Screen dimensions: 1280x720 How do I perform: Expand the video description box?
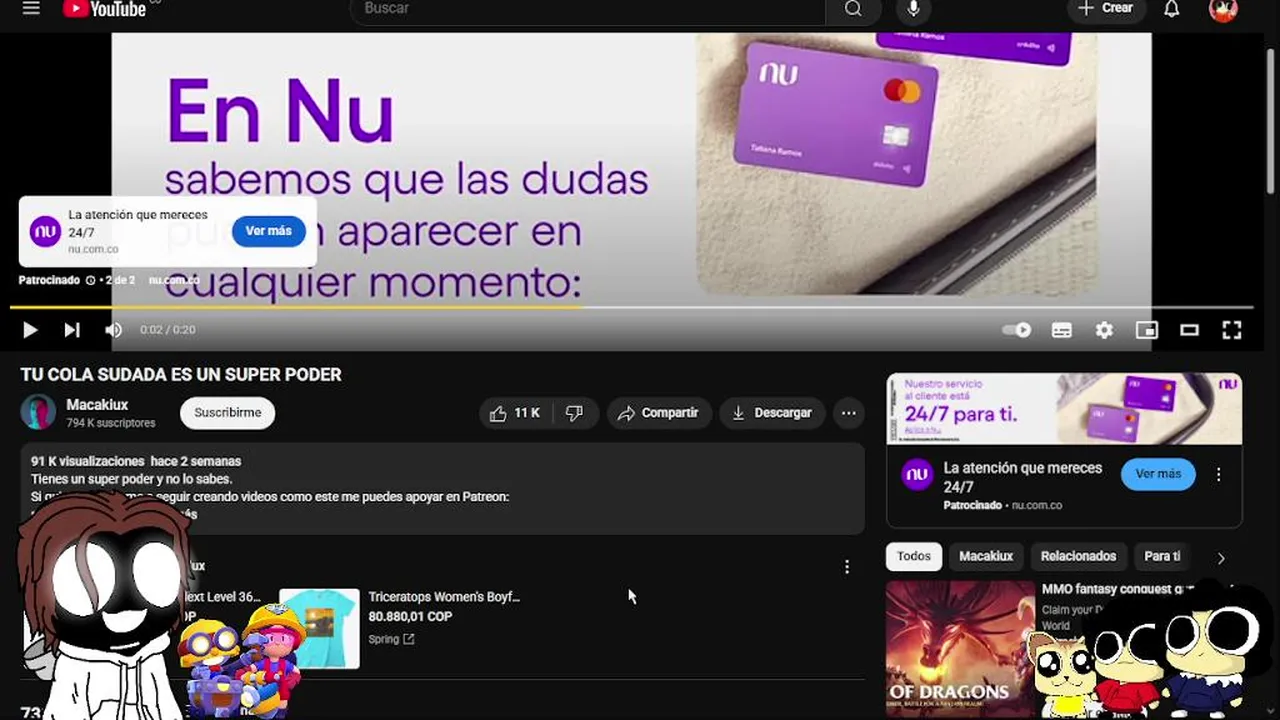[442, 488]
